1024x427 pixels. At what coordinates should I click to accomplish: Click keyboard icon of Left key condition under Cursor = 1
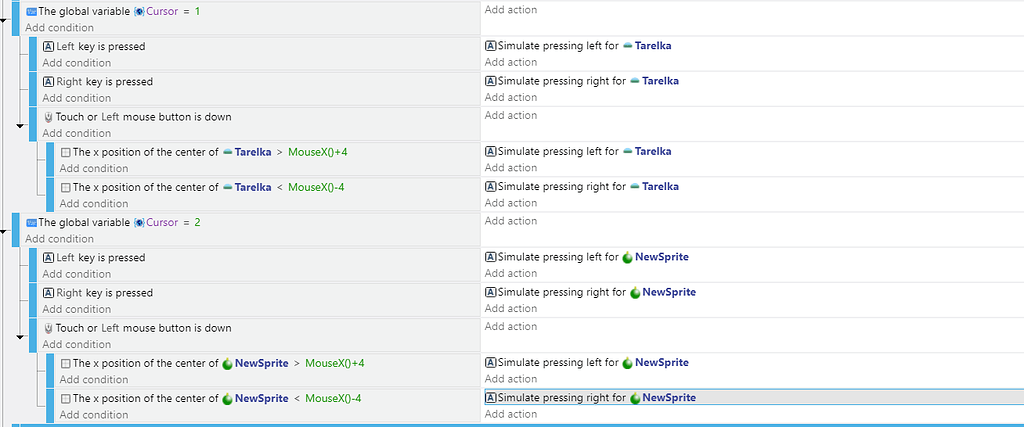coord(48,47)
